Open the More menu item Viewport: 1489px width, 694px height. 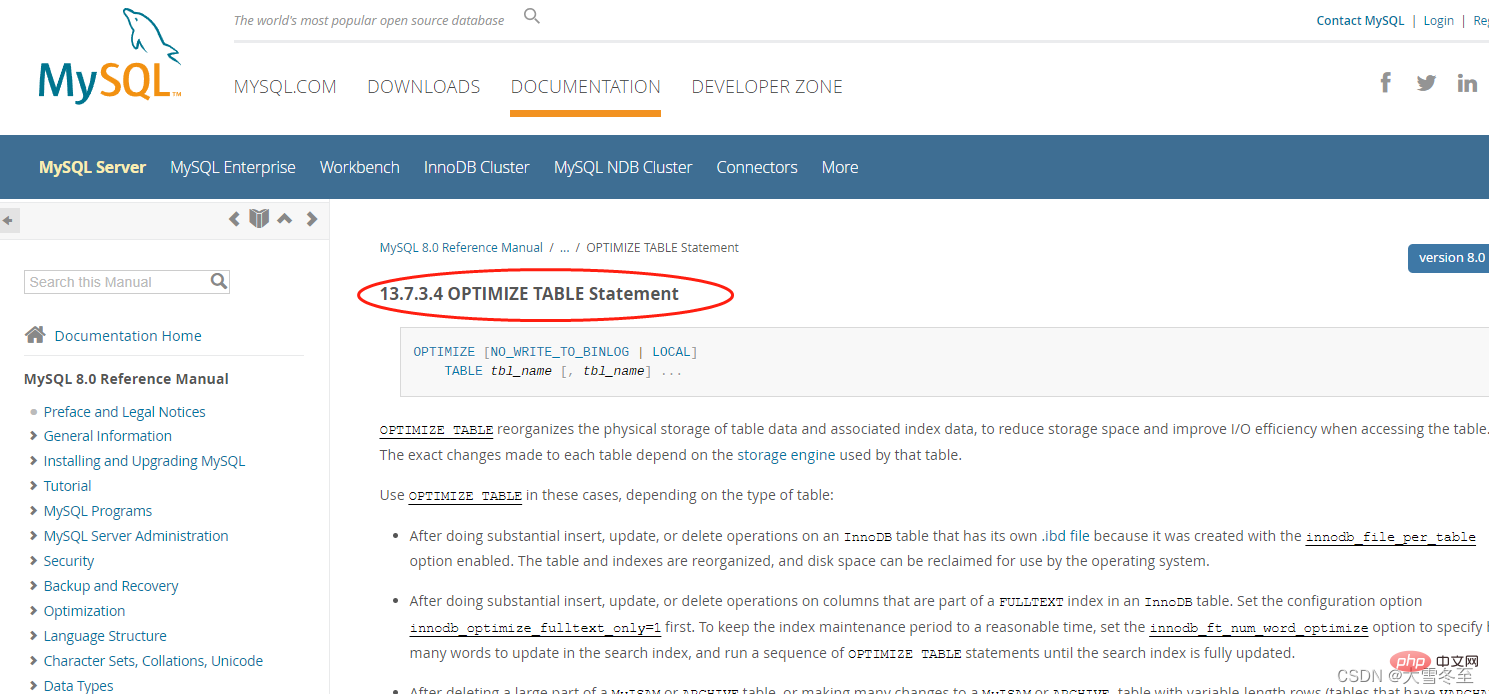click(x=840, y=167)
